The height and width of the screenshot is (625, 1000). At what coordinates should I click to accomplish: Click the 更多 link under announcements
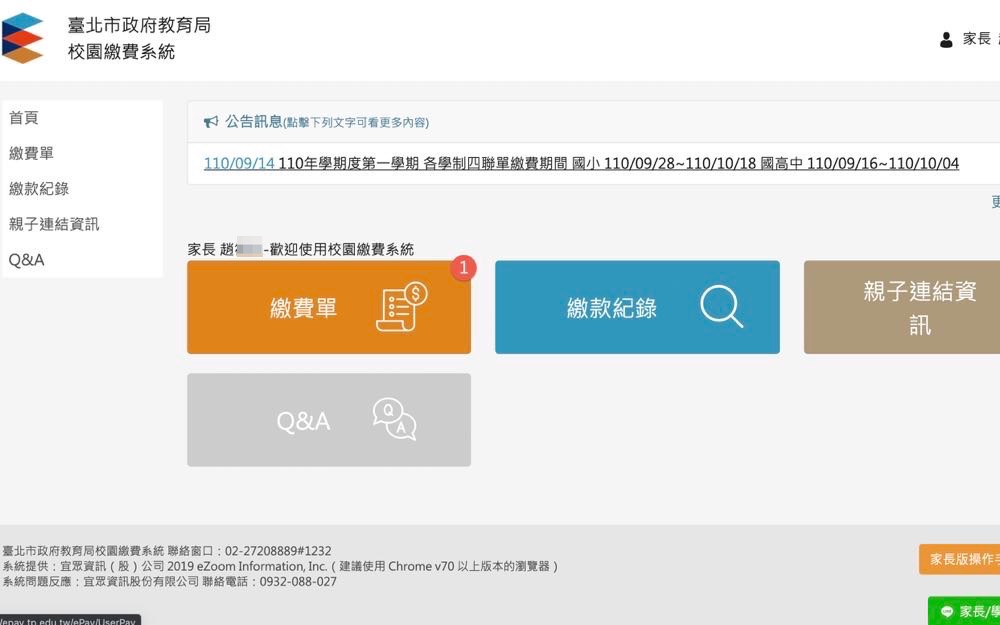click(995, 202)
